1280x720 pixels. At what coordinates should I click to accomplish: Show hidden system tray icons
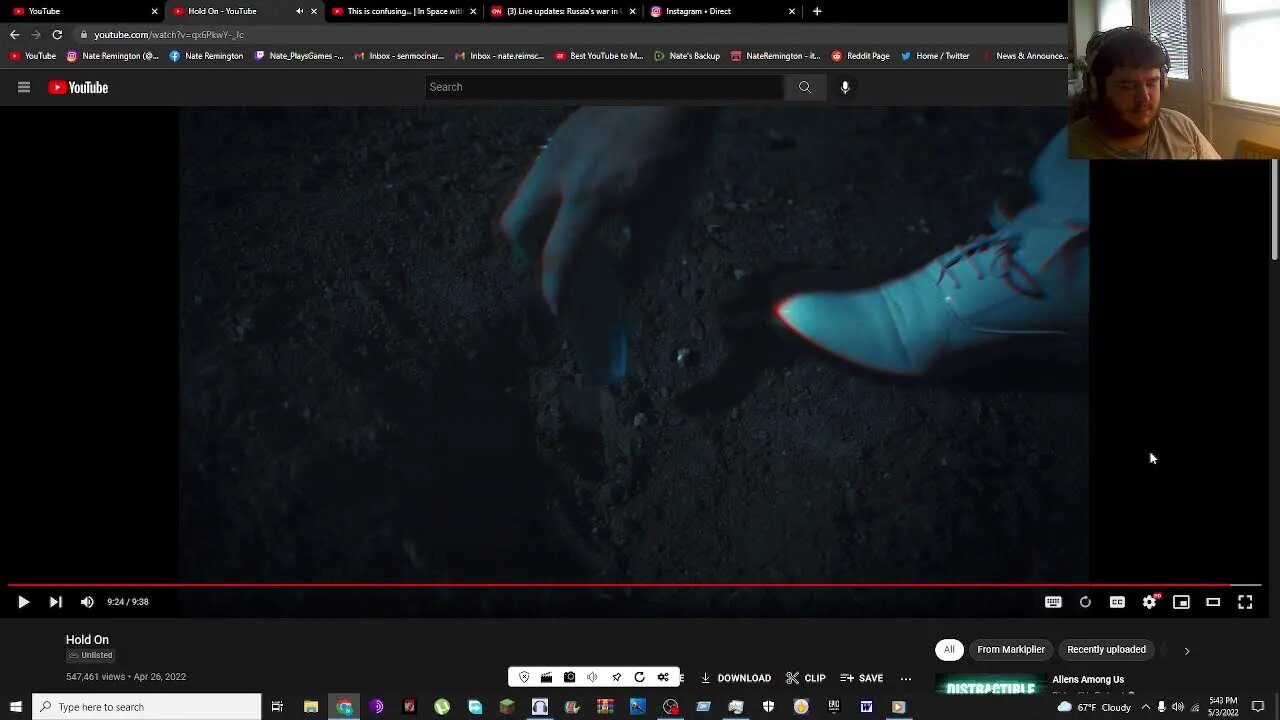pos(1145,707)
